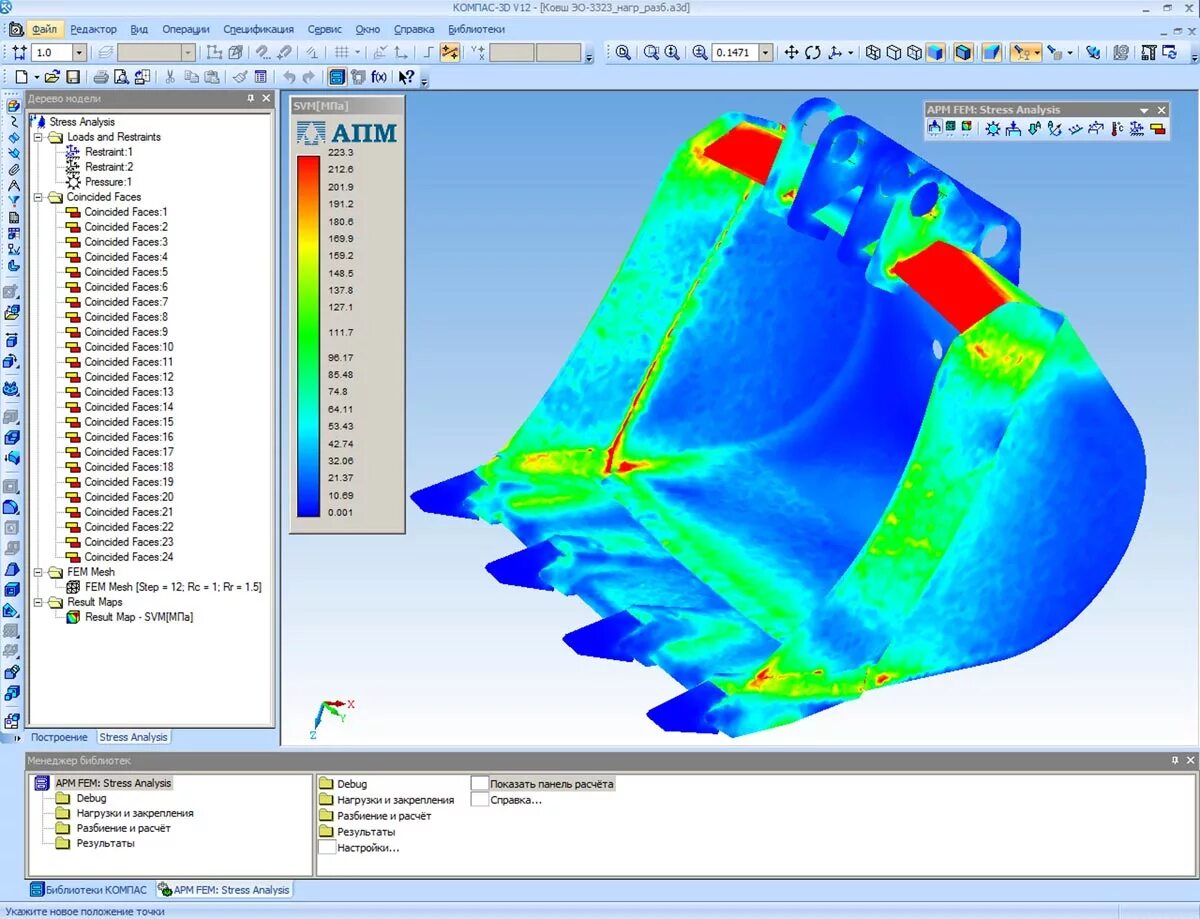Select the Pan view arrows tool
The image size is (1200, 919).
coord(791,53)
